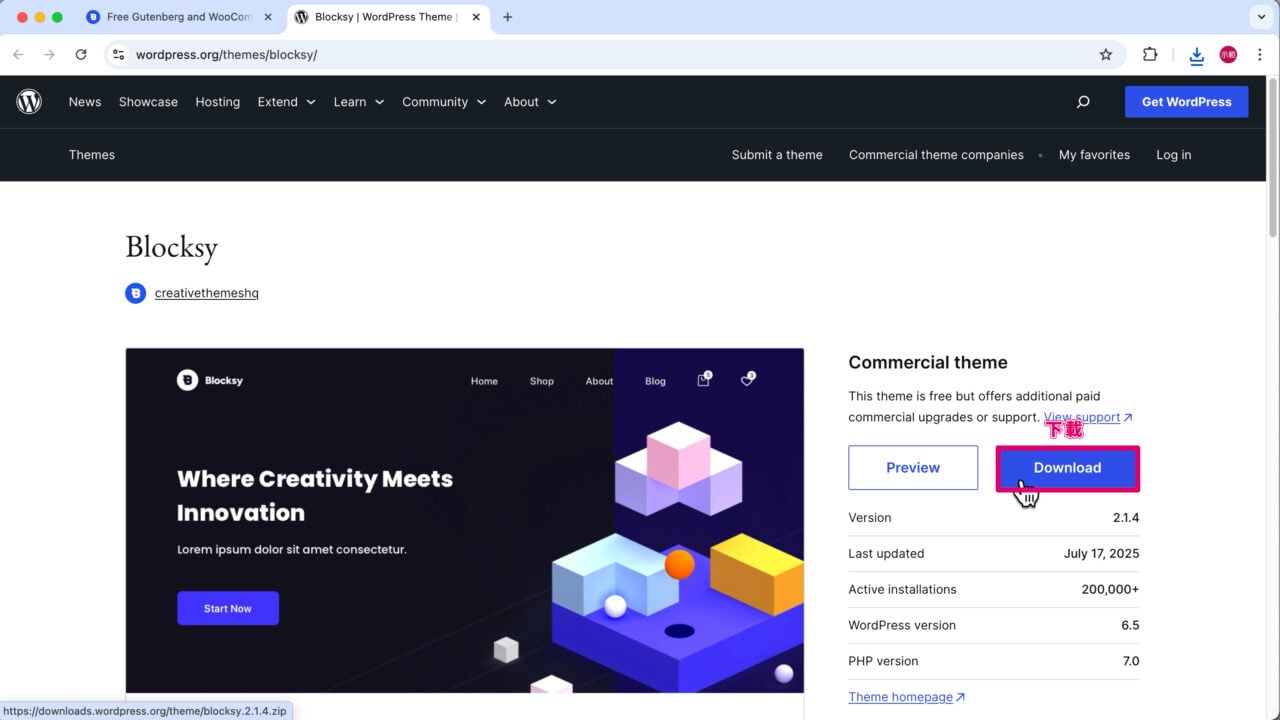This screenshot has height=720, width=1280.
Task: Open the Showcase menu item
Action: click(148, 102)
